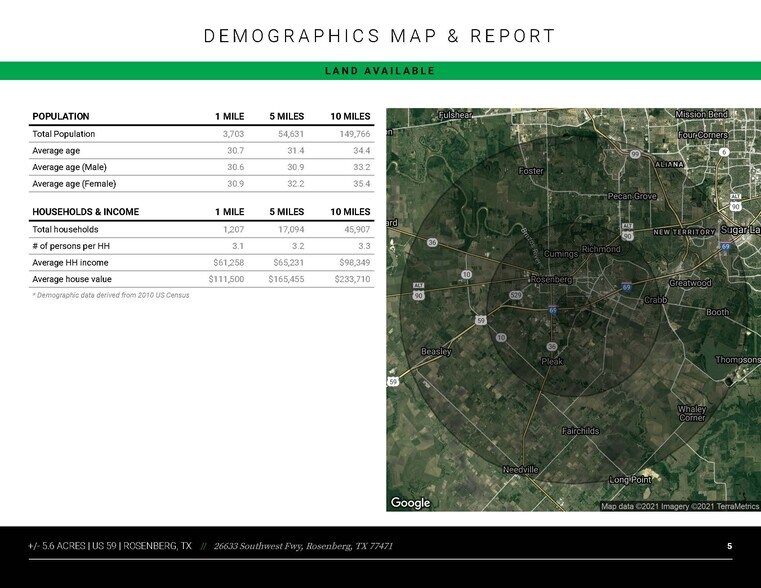Click the Highway 6 shield on the map
Viewport: 761px width, 588px height.
click(x=724, y=152)
